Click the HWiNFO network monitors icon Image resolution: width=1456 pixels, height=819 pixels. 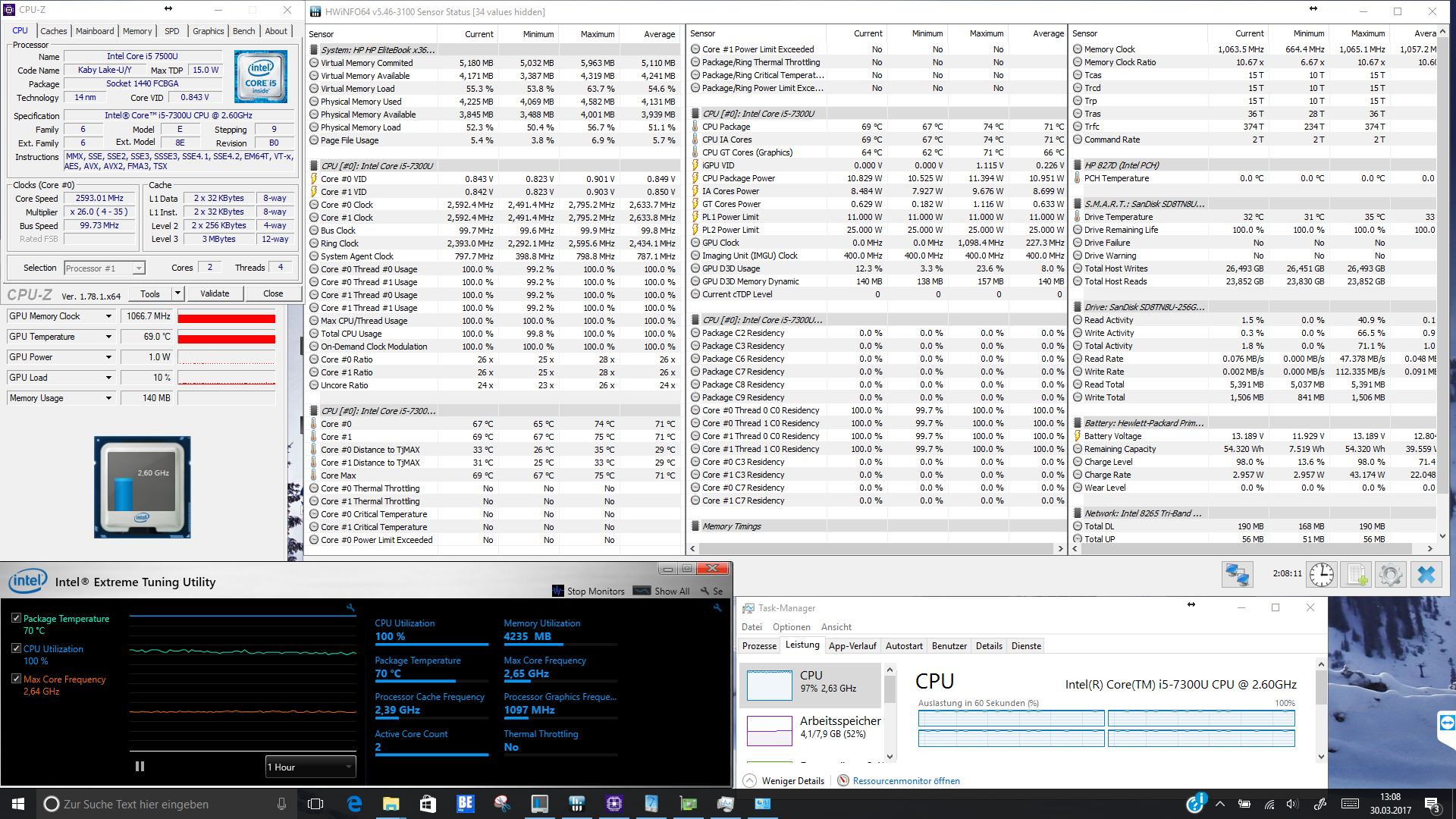pyautogui.click(x=1237, y=575)
